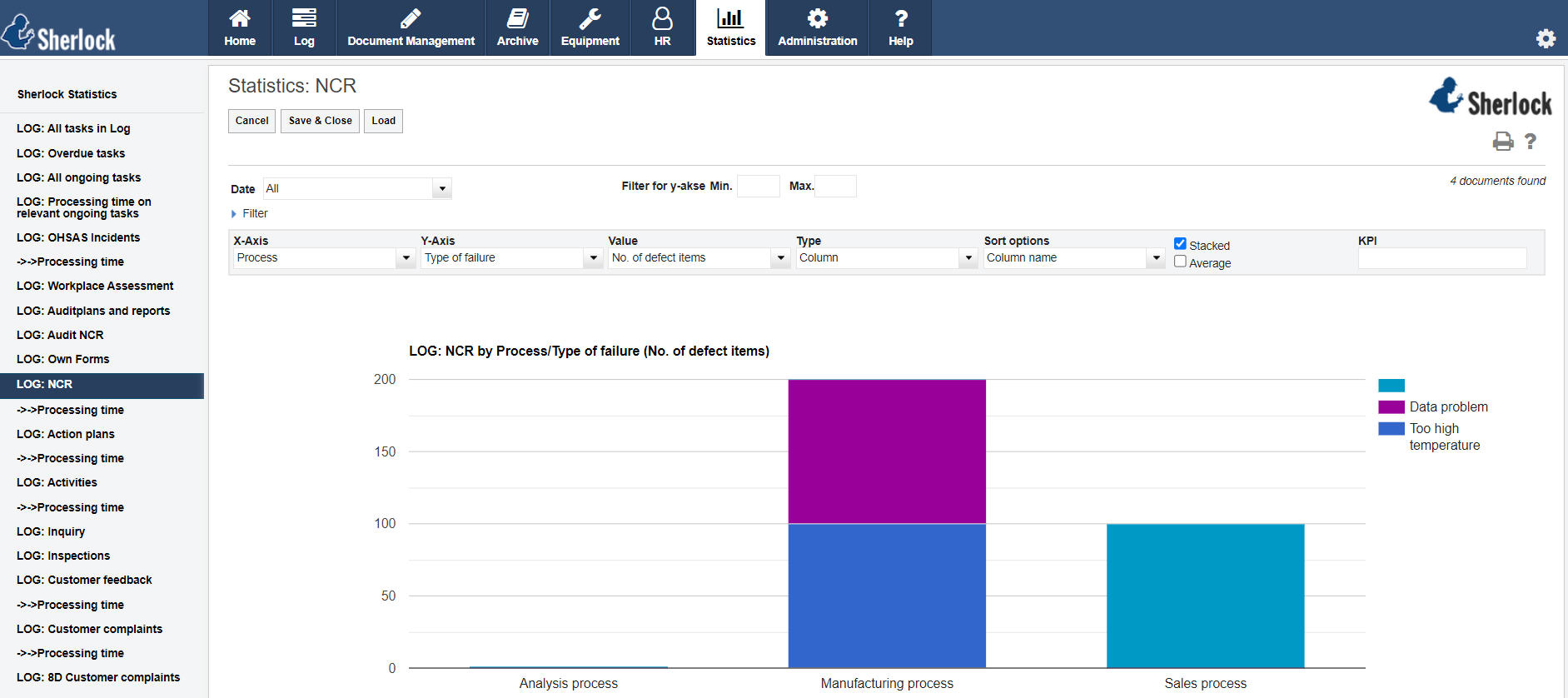The height and width of the screenshot is (698, 1568).
Task: Select LOG: Auditplans and reports
Action: click(93, 311)
